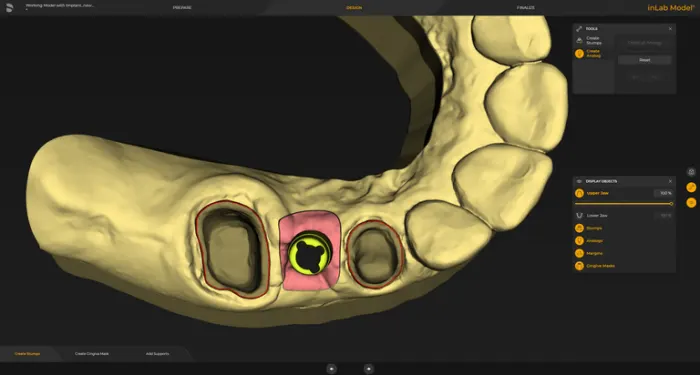Click the Create Analog label in Tools
The height and width of the screenshot is (375, 700).
pos(593,54)
